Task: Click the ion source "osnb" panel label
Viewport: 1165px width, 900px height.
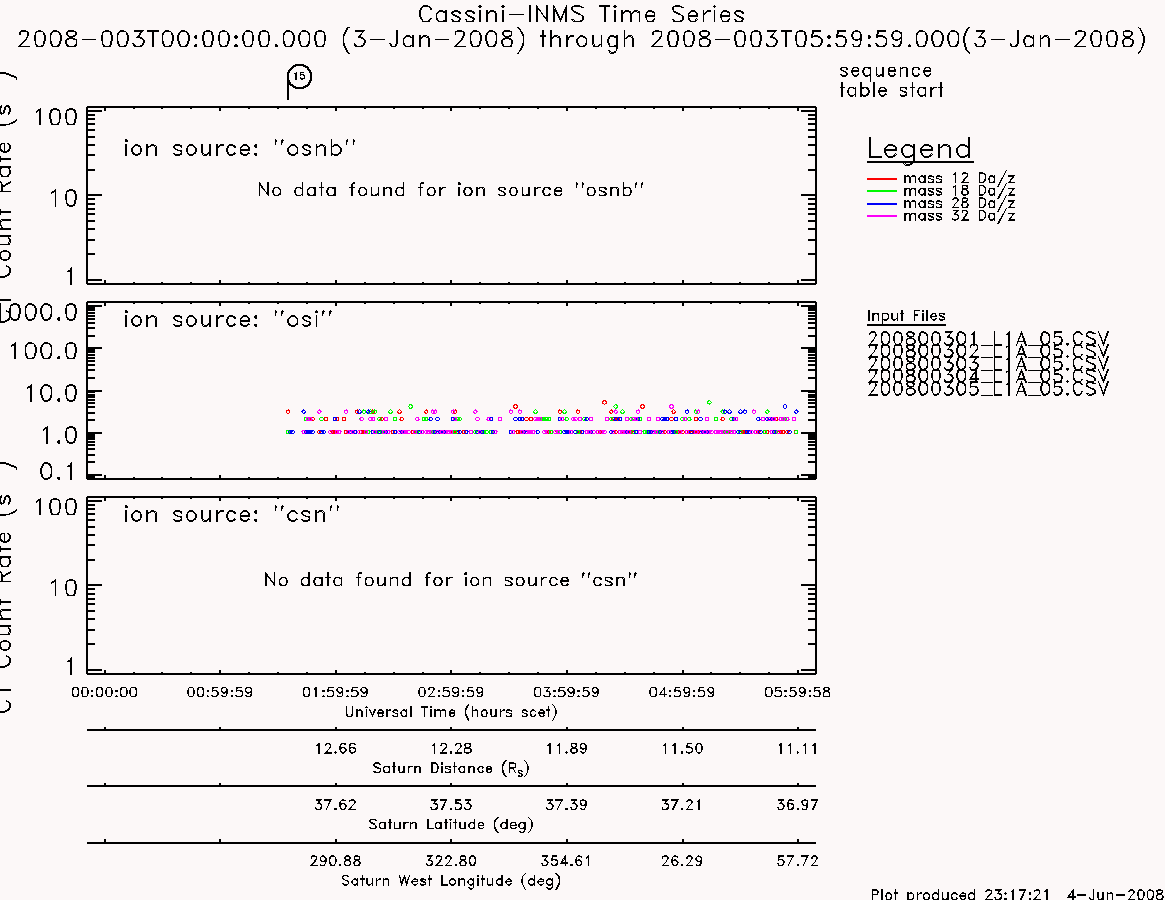Action: [x=239, y=149]
